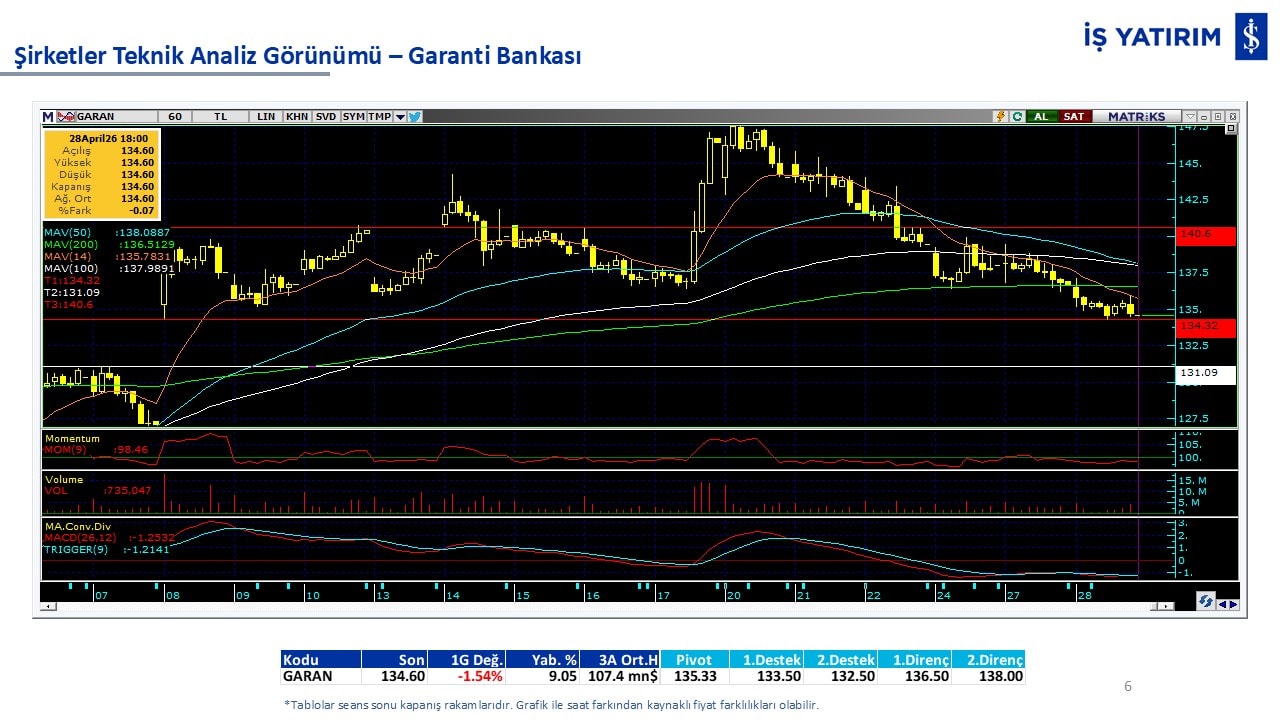The width and height of the screenshot is (1280, 720).
Task: Click the lightning bolt quick-order icon
Action: coord(999,116)
